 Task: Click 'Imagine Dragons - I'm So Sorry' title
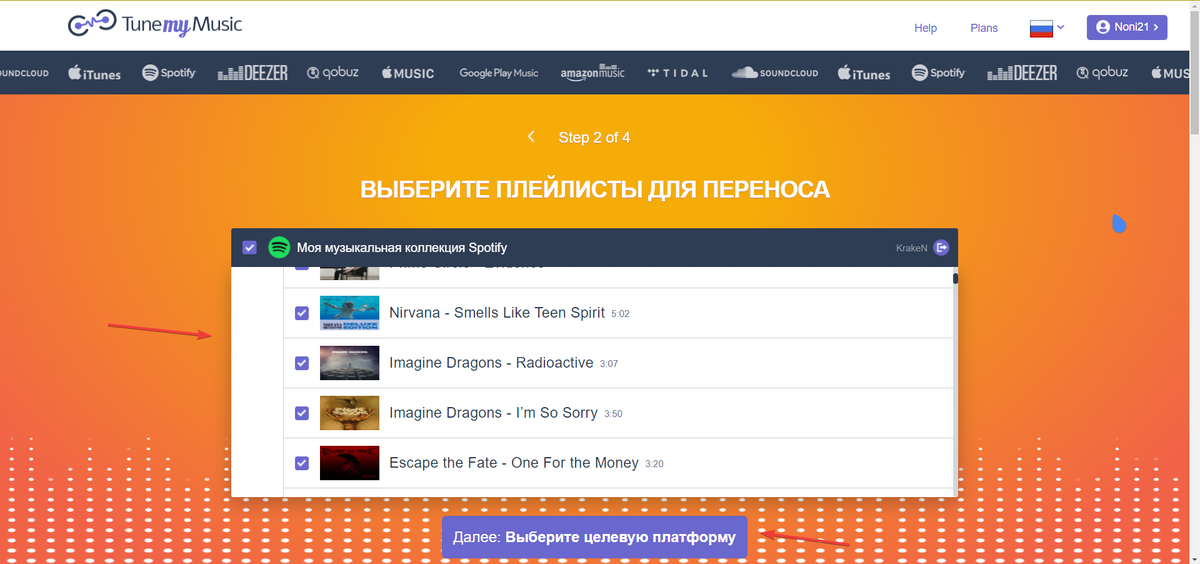coord(493,413)
